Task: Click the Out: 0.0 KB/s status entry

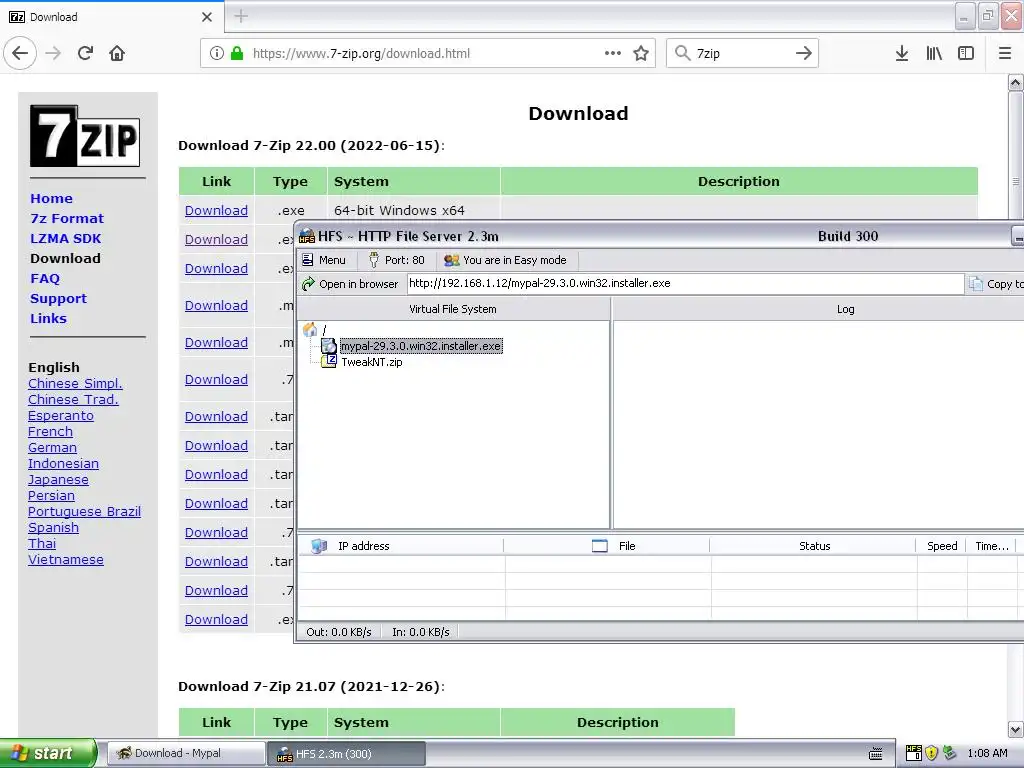Action: pyautogui.click(x=338, y=632)
